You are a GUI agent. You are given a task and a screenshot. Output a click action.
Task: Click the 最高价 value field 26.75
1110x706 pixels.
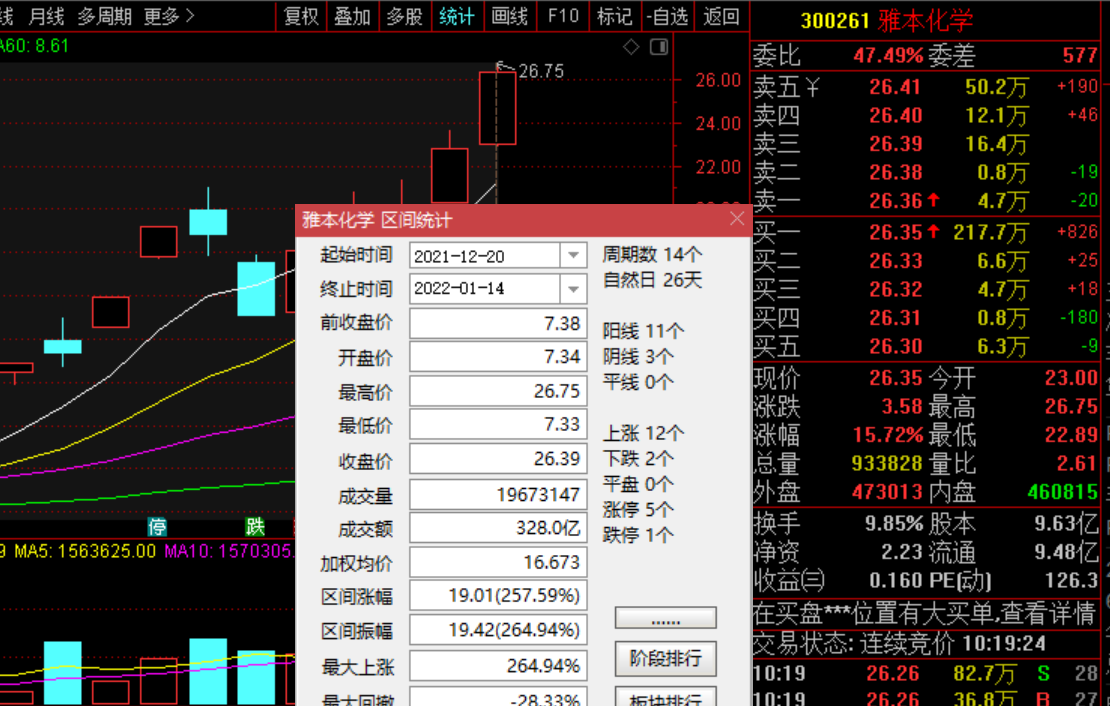click(498, 391)
